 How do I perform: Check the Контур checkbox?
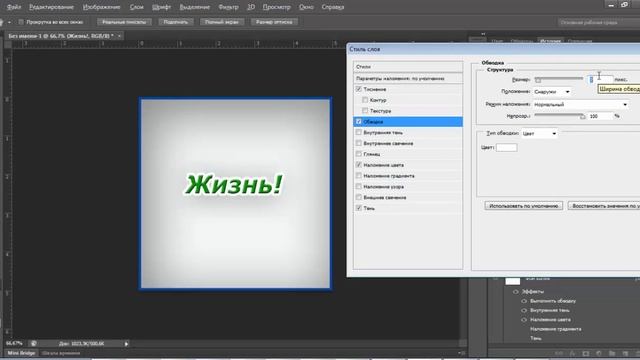click(365, 100)
